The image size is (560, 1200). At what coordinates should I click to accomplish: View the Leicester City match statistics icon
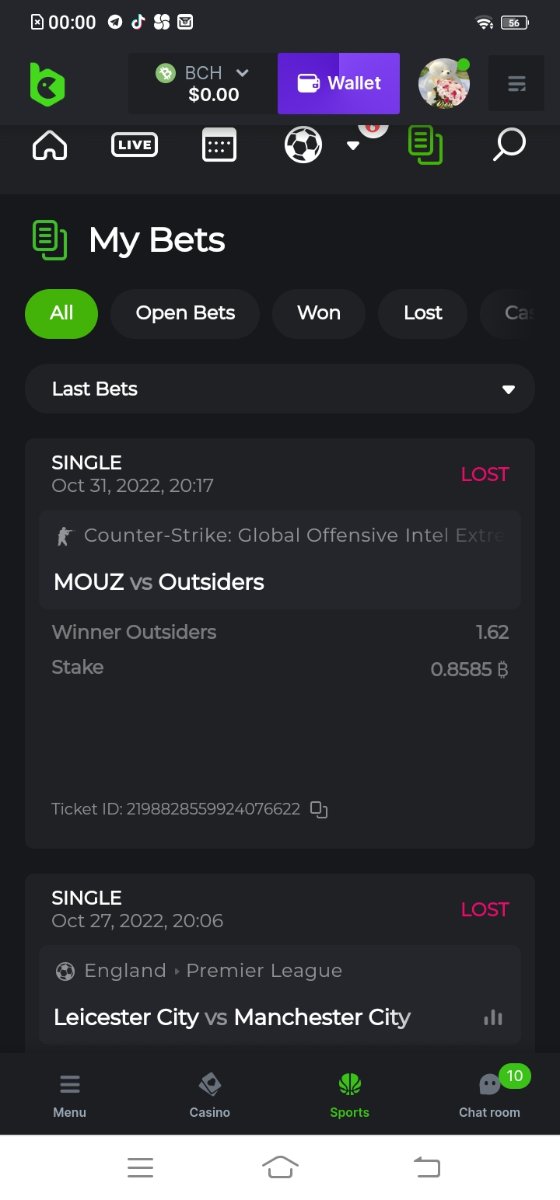(492, 1017)
